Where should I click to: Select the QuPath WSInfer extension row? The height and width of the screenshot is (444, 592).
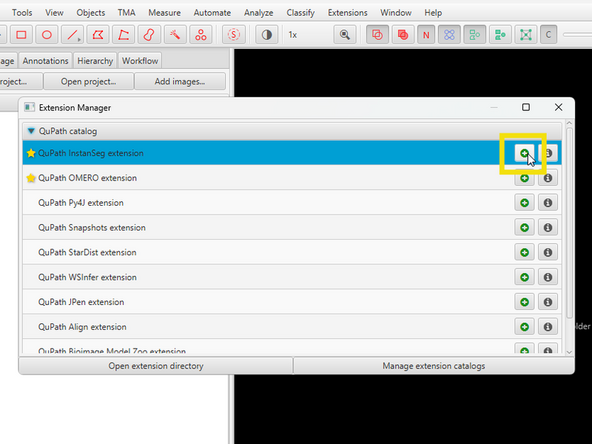[x=292, y=278]
